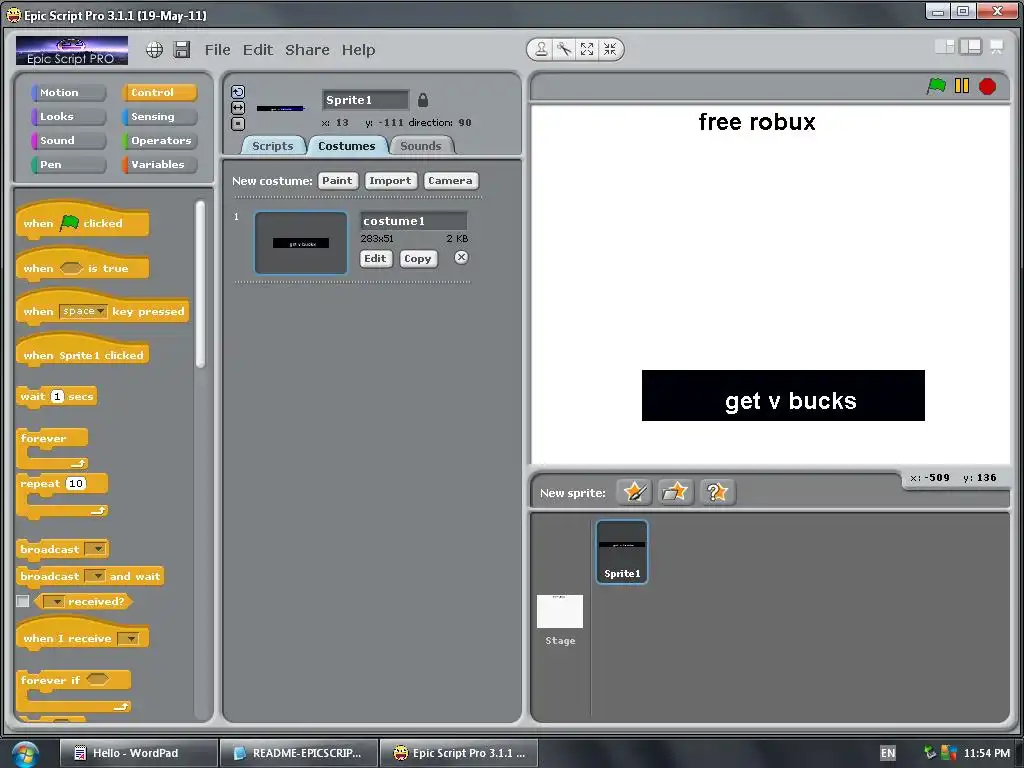Click the Camera costume button

coord(450,181)
